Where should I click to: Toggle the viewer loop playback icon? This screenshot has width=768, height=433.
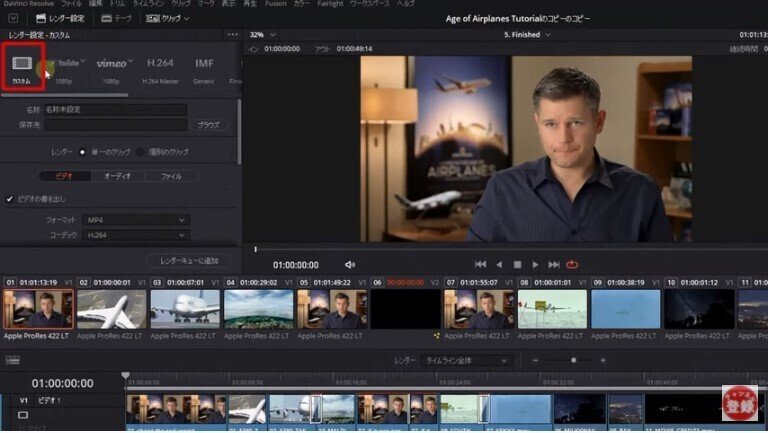point(572,265)
